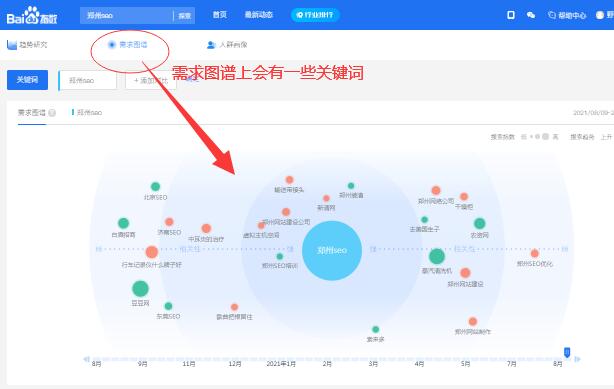This screenshot has height=389, width=614.
Task: Select the large green bubble at lower left
Action: (140, 289)
